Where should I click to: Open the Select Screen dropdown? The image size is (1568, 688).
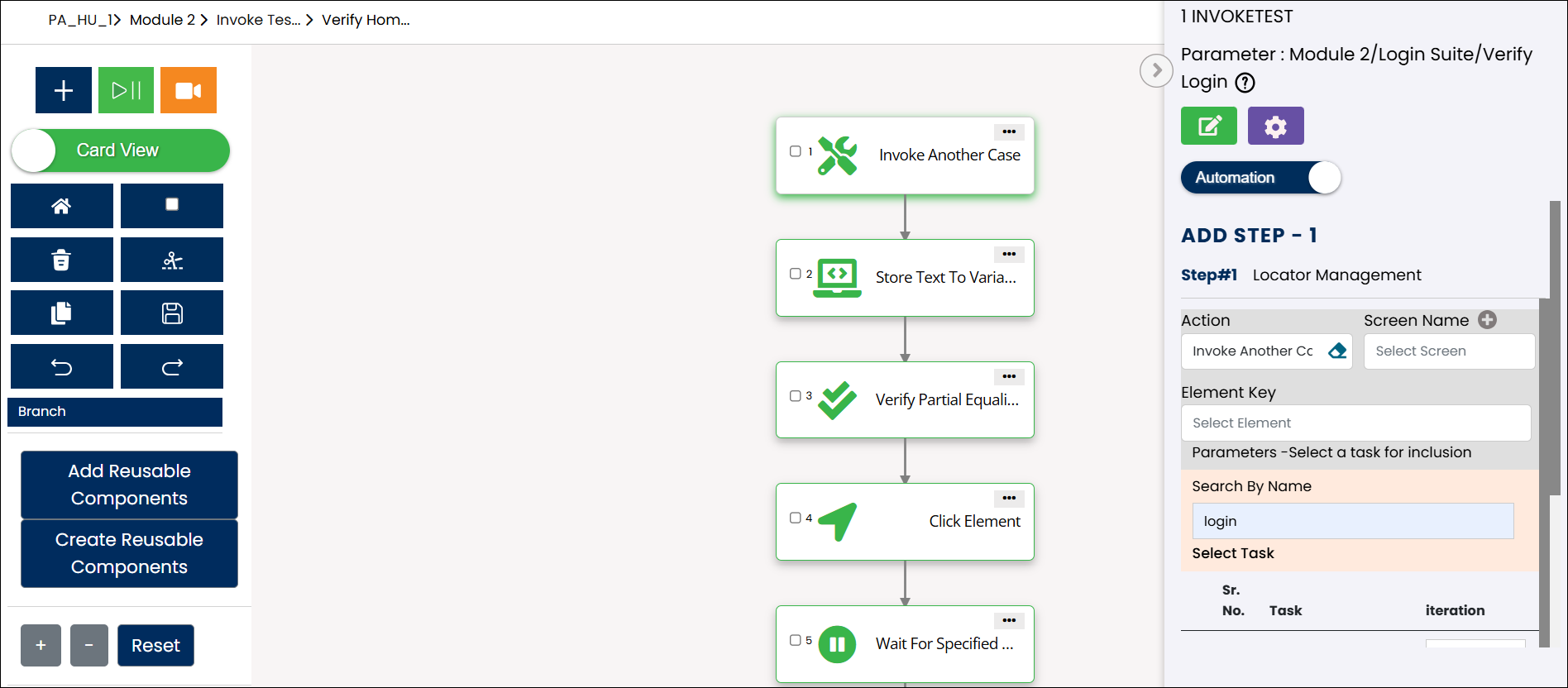1449,351
